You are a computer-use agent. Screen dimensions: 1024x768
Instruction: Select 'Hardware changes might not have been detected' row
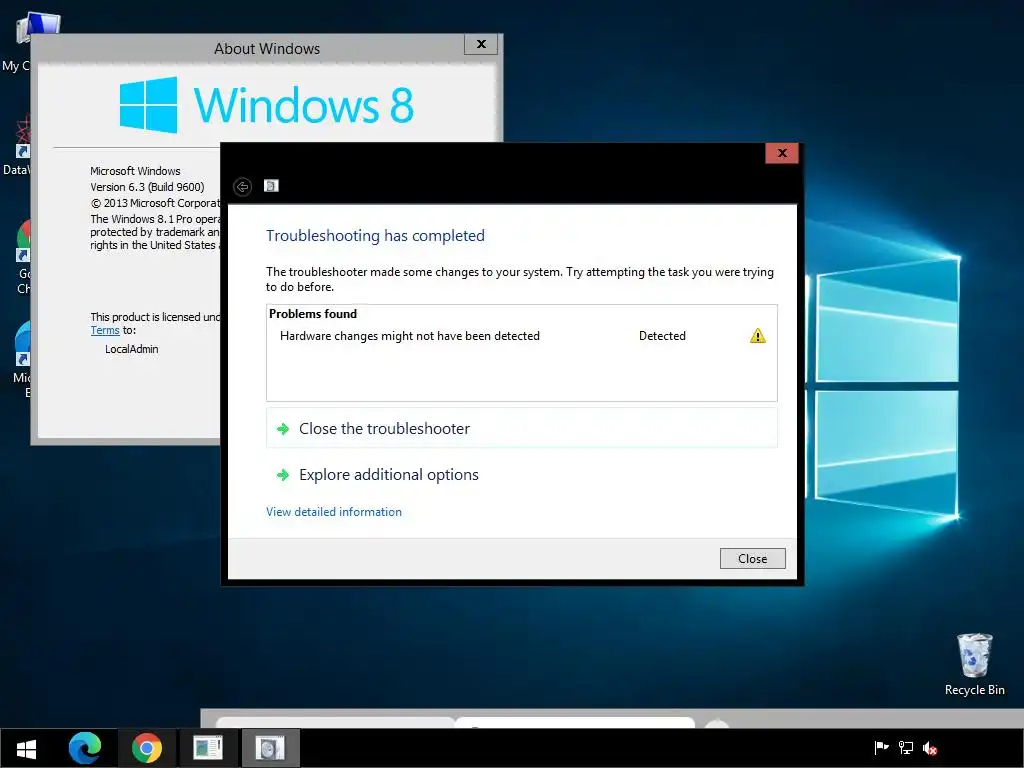pyautogui.click(x=522, y=336)
